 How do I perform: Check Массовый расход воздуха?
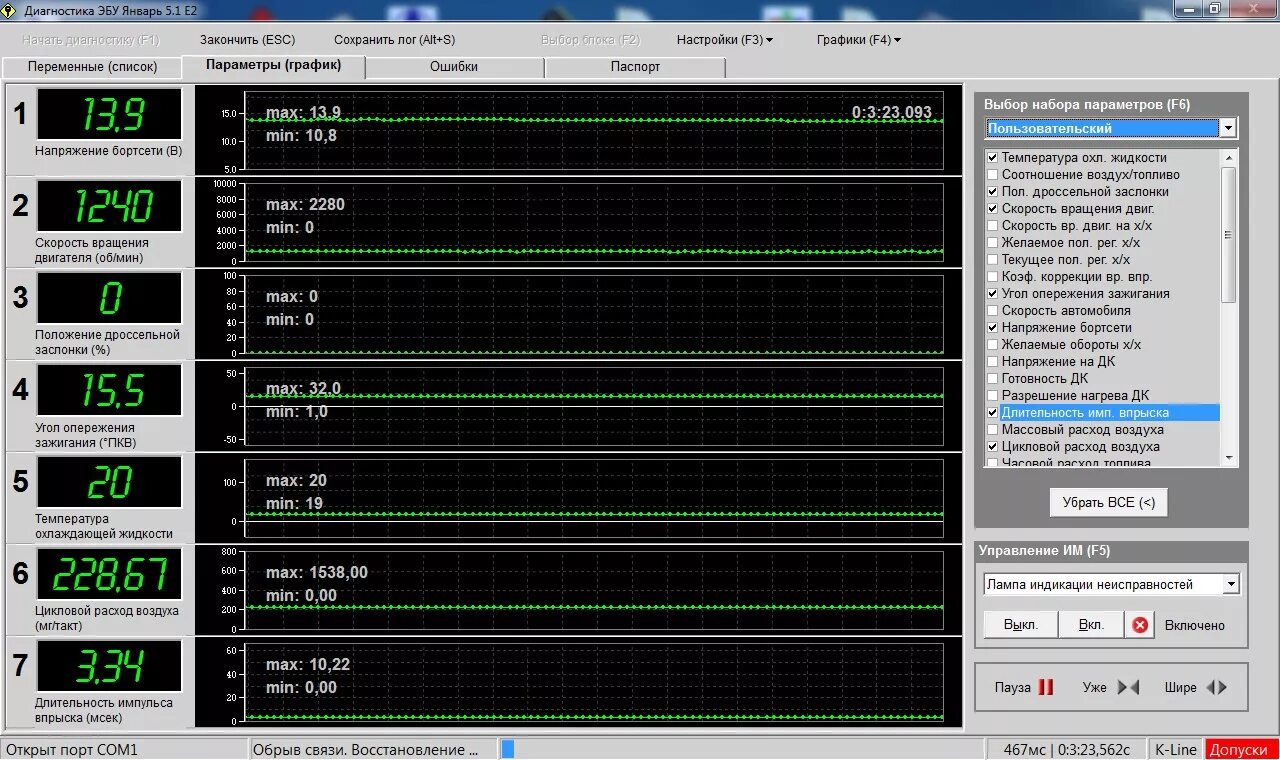pos(993,430)
